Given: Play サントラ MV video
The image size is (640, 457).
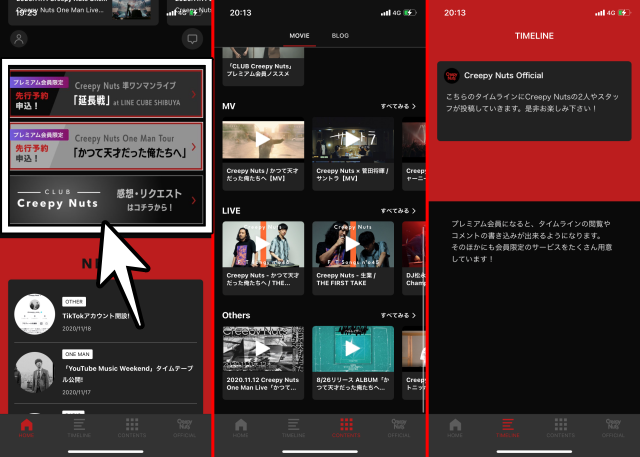Looking at the screenshot, I should coord(353,140).
